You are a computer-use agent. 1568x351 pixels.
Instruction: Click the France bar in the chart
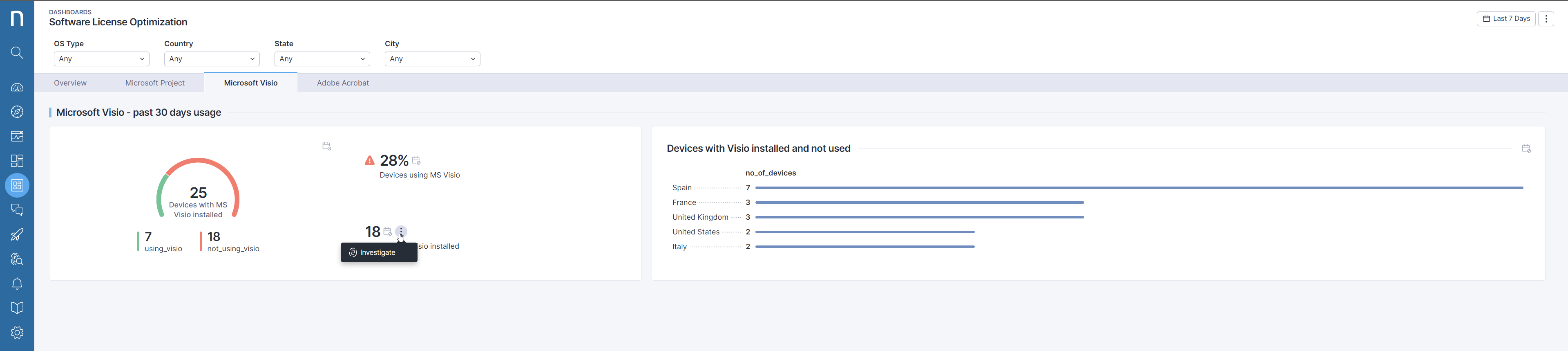tap(920, 202)
